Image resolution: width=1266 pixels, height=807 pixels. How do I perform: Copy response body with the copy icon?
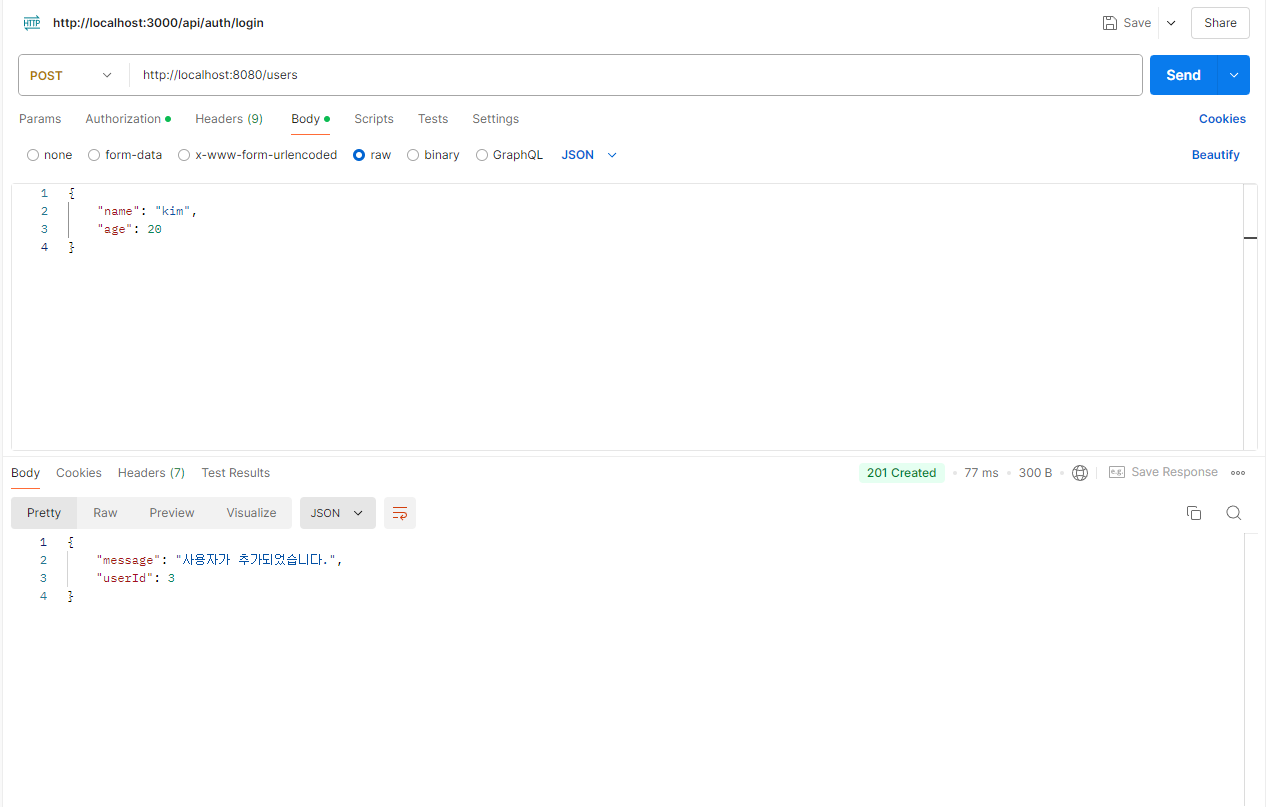click(1193, 513)
